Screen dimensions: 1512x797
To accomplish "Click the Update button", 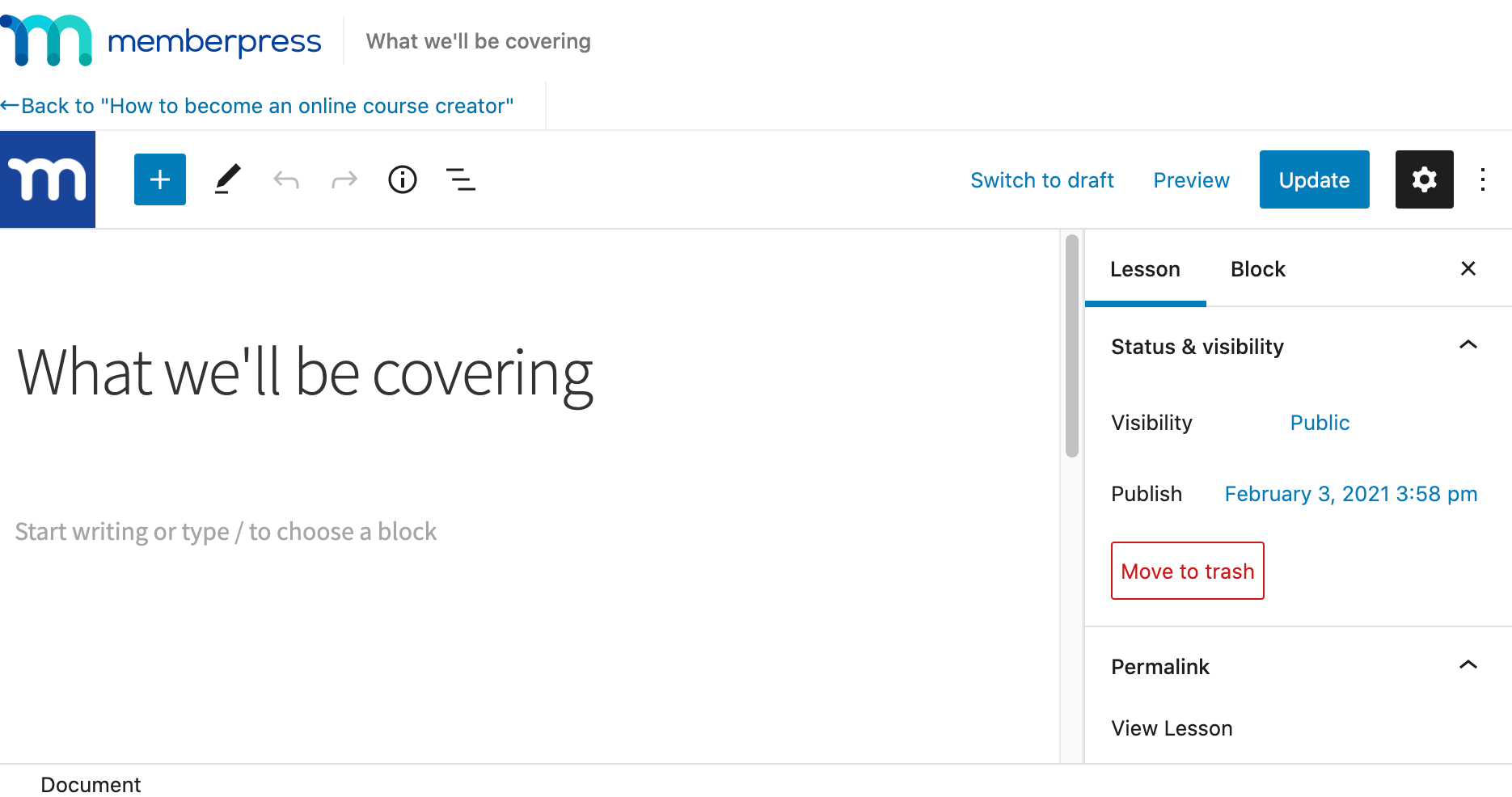I will click(x=1314, y=179).
